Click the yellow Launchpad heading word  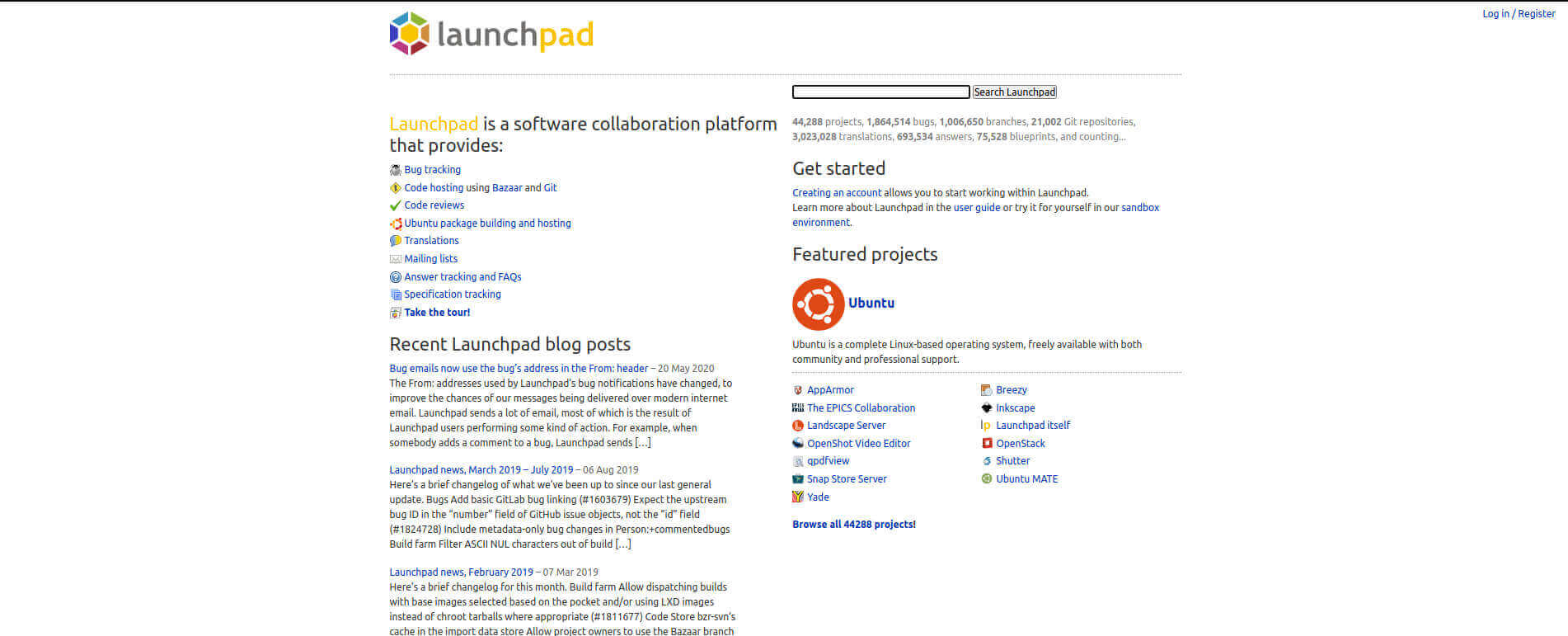coord(434,124)
